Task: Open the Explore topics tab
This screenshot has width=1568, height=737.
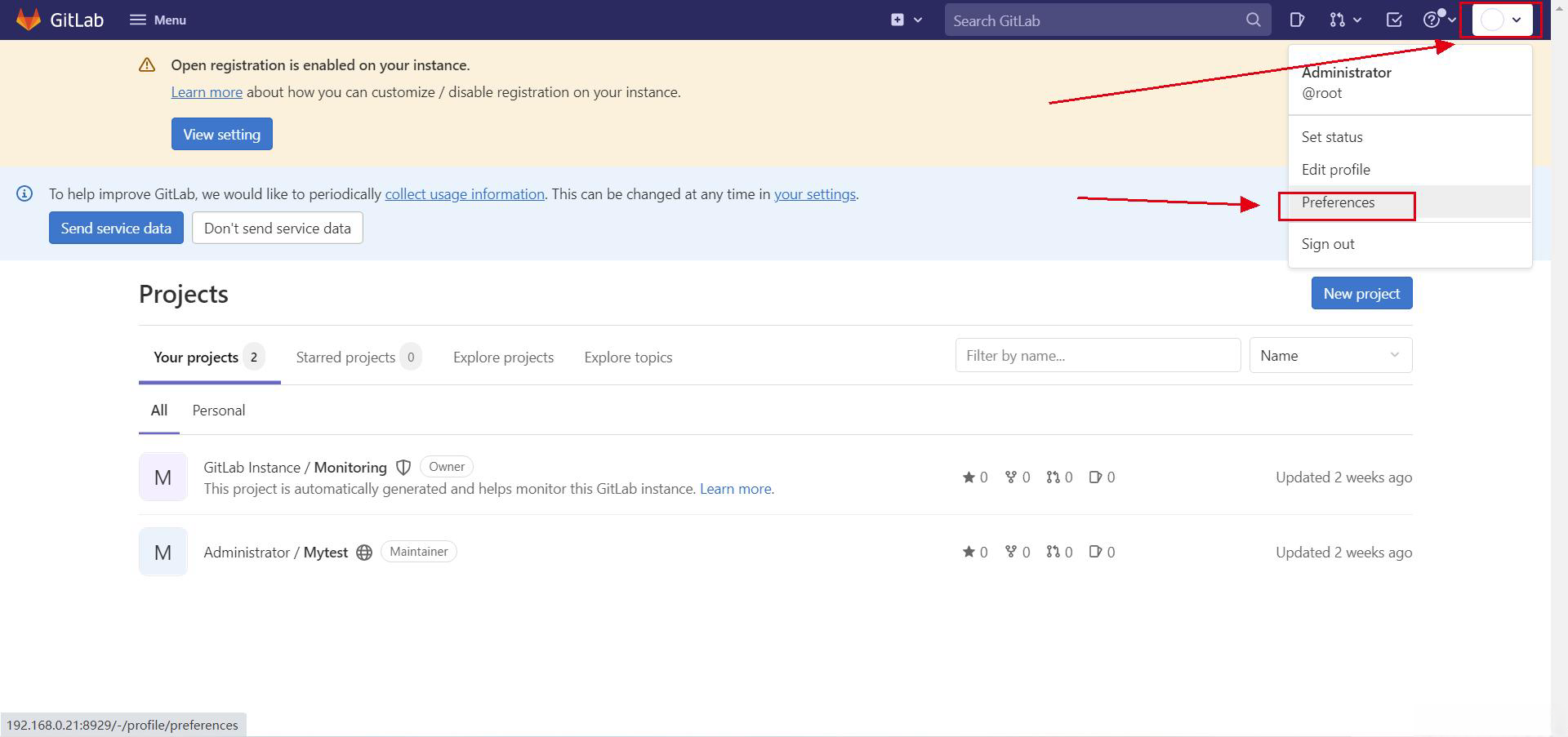Action: [628, 357]
